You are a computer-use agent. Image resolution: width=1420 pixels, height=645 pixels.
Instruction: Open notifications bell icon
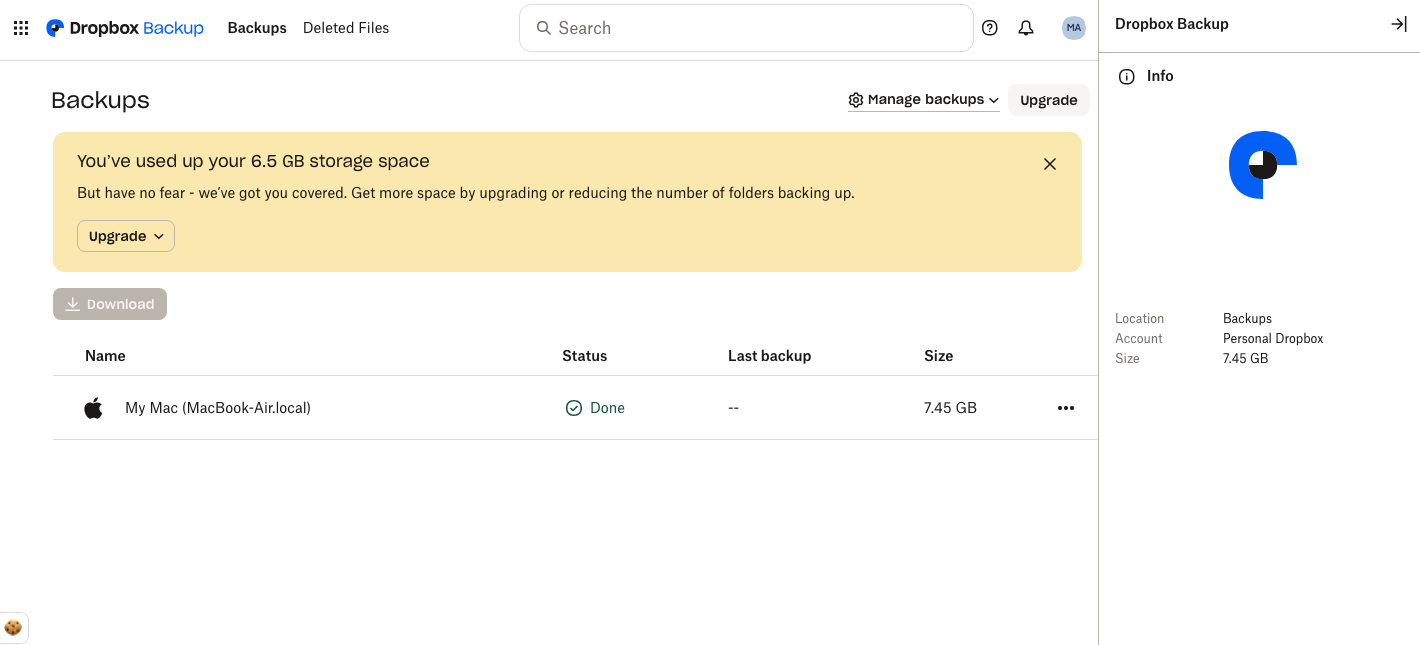point(1025,28)
